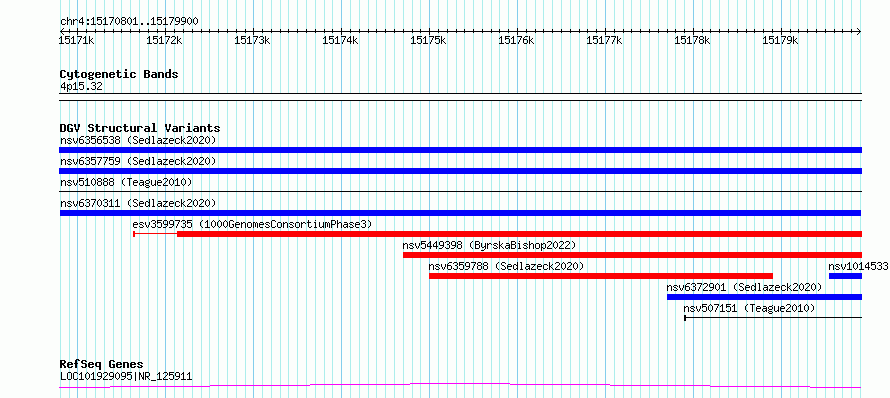The height and width of the screenshot is (398, 890).
Task: Select the nsv6372901 blue variant bar
Action: point(764,297)
